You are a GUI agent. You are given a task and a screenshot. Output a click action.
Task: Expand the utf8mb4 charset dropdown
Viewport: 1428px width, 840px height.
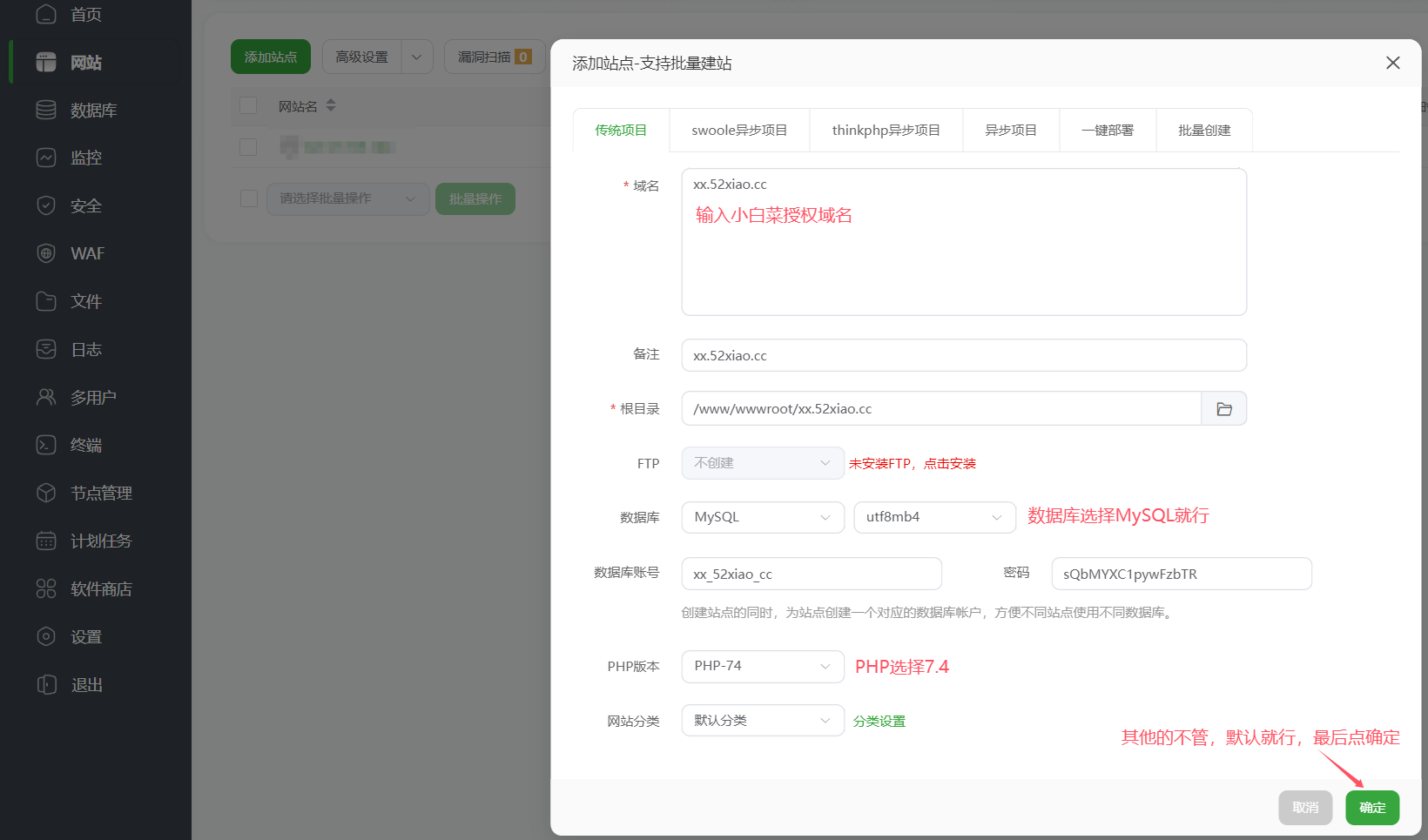click(x=933, y=517)
